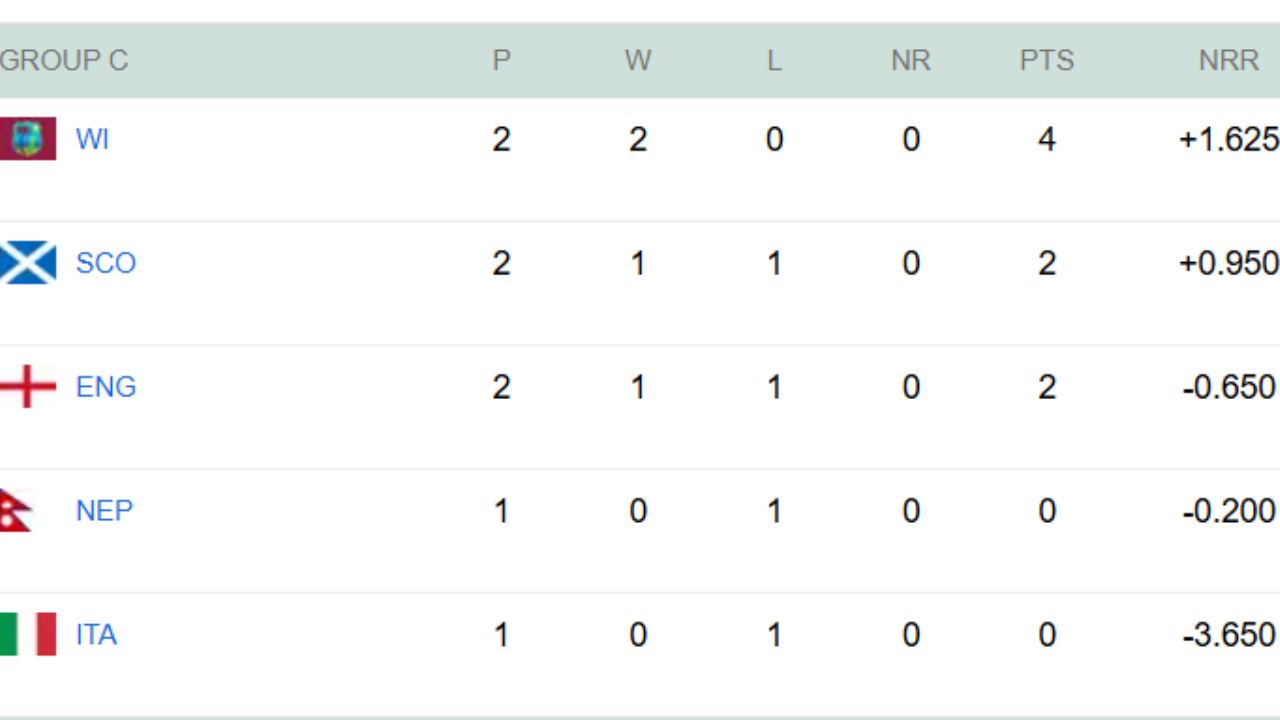Select Italy's points value of 0
This screenshot has height=720, width=1280.
coord(1046,635)
